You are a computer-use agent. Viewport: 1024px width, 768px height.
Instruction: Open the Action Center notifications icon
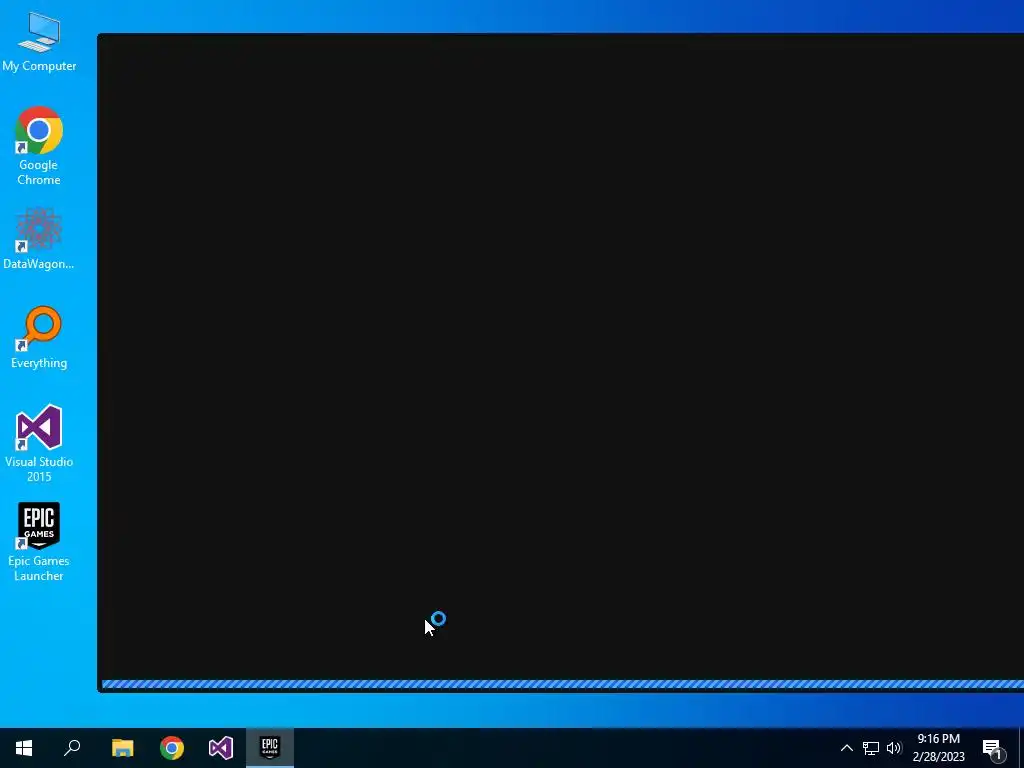point(993,748)
